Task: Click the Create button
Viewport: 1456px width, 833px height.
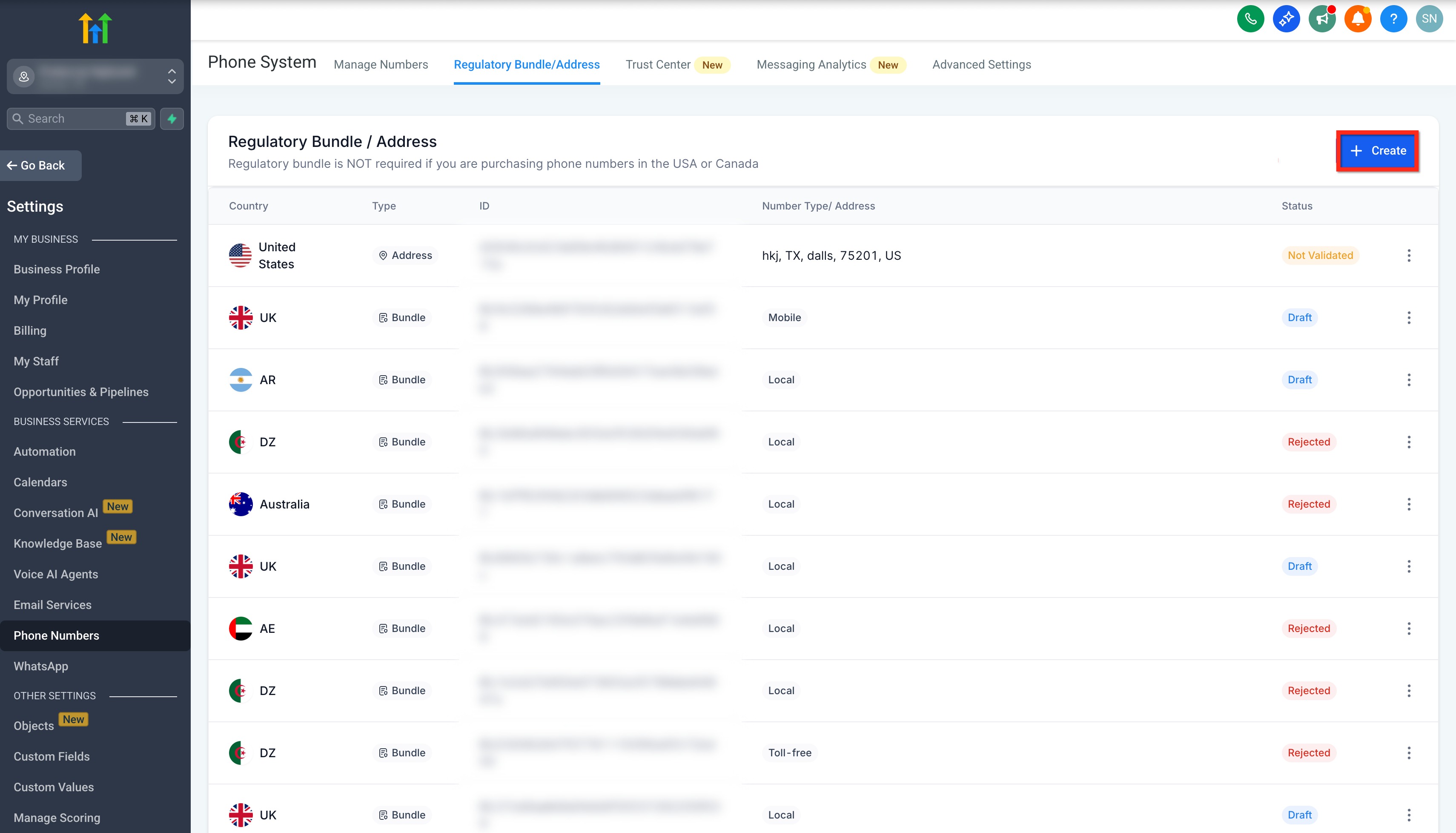Action: [x=1377, y=150]
